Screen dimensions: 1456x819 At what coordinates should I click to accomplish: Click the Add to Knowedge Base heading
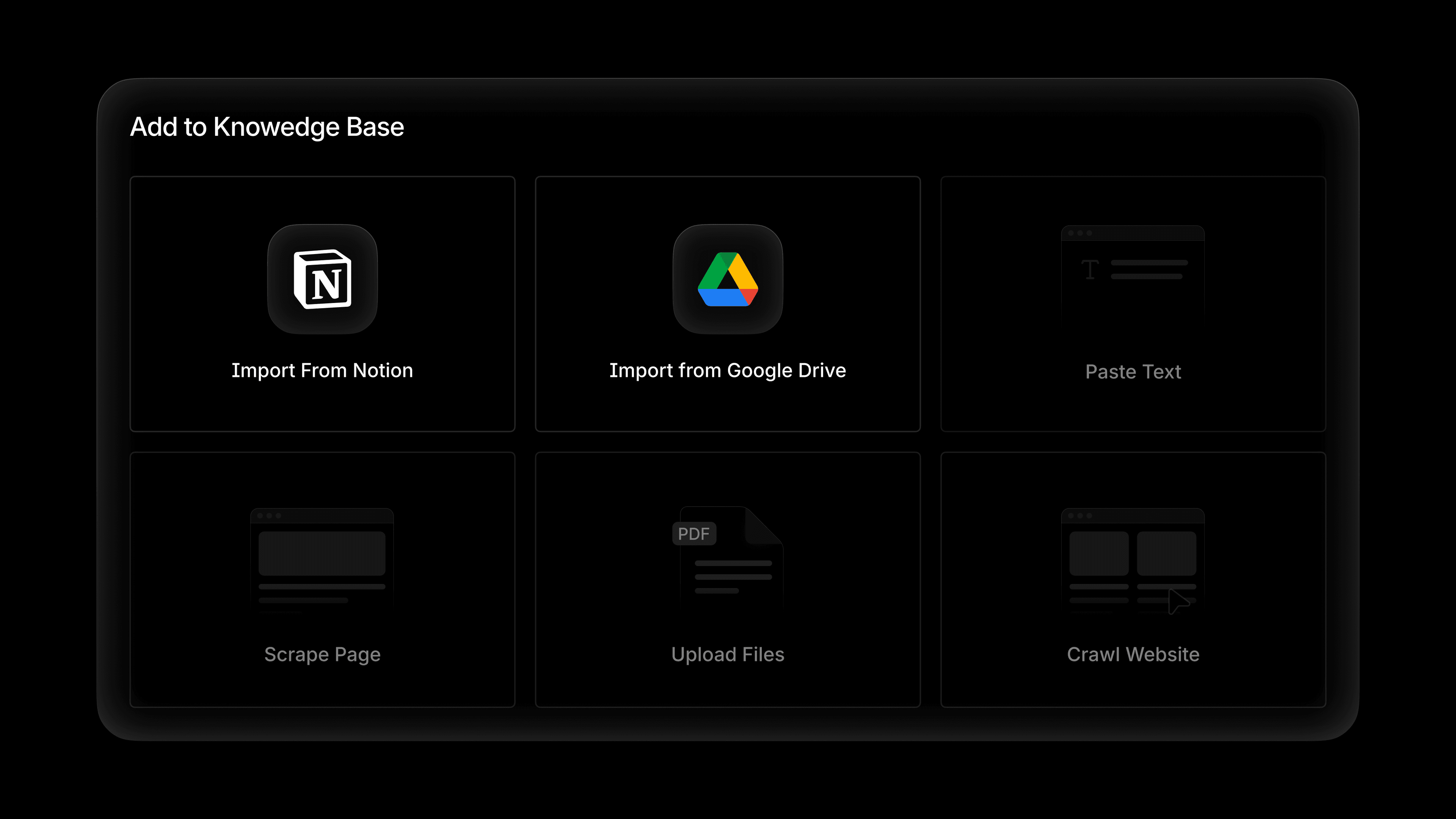click(267, 127)
